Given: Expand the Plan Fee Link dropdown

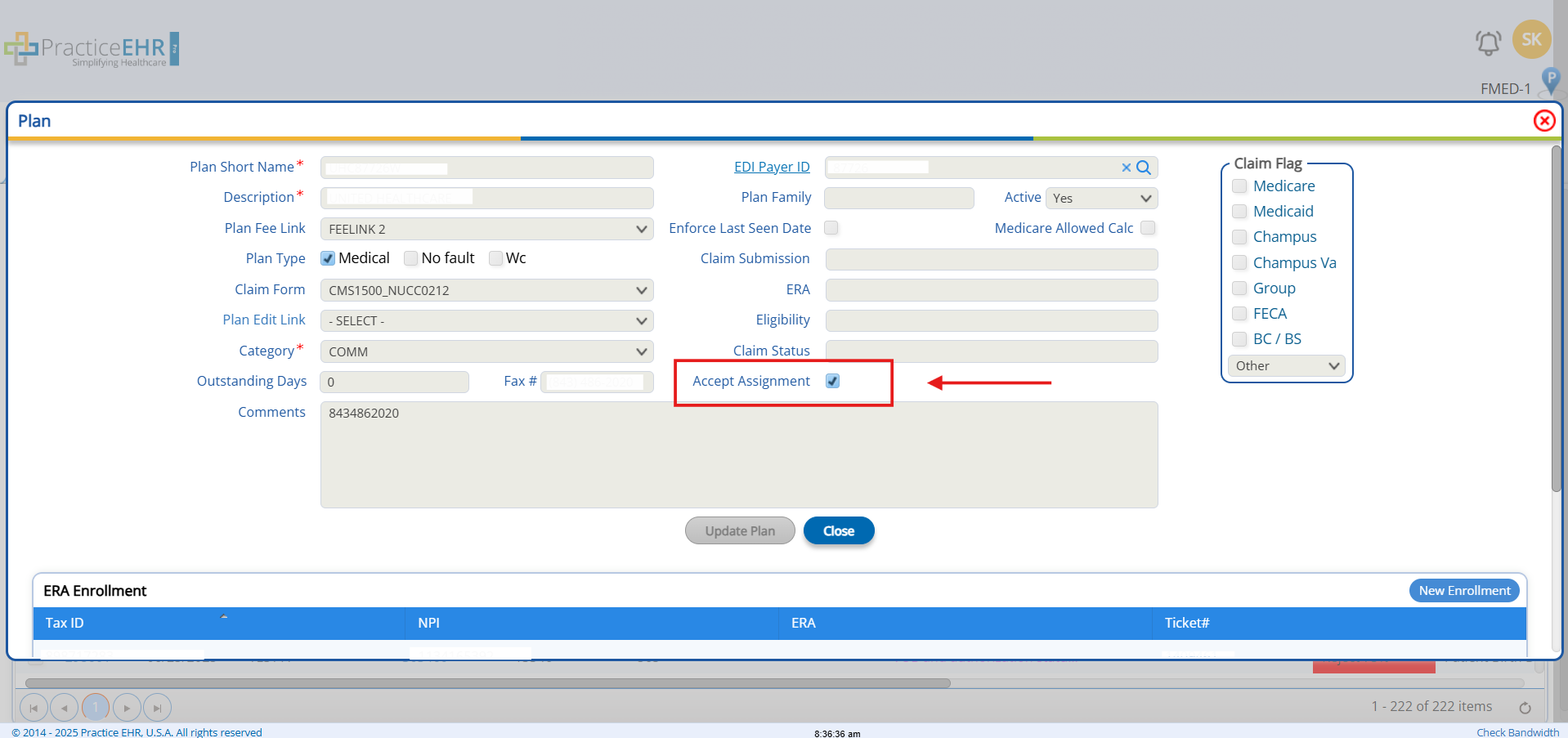Looking at the screenshot, I should tap(486, 229).
